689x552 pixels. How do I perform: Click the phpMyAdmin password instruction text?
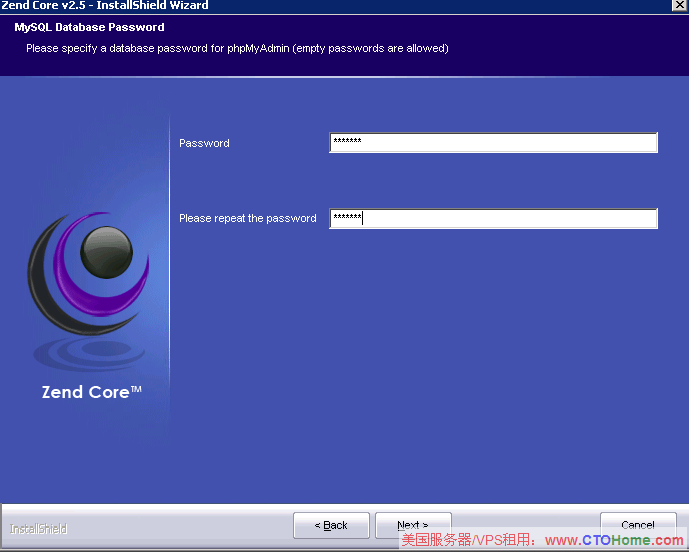point(237,48)
